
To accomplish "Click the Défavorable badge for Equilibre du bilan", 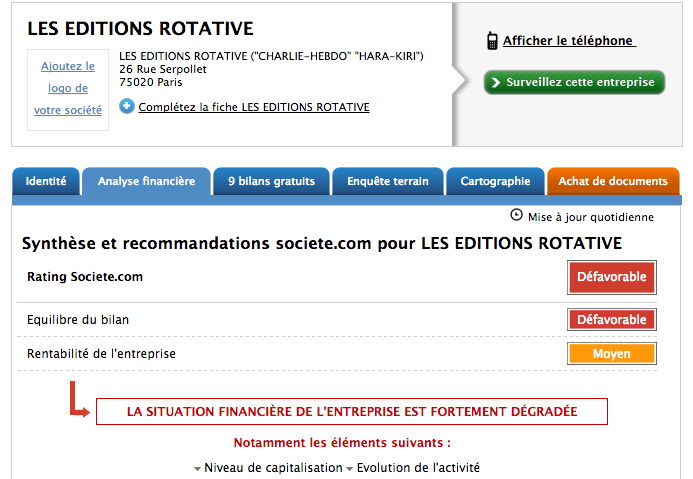I will (612, 319).
